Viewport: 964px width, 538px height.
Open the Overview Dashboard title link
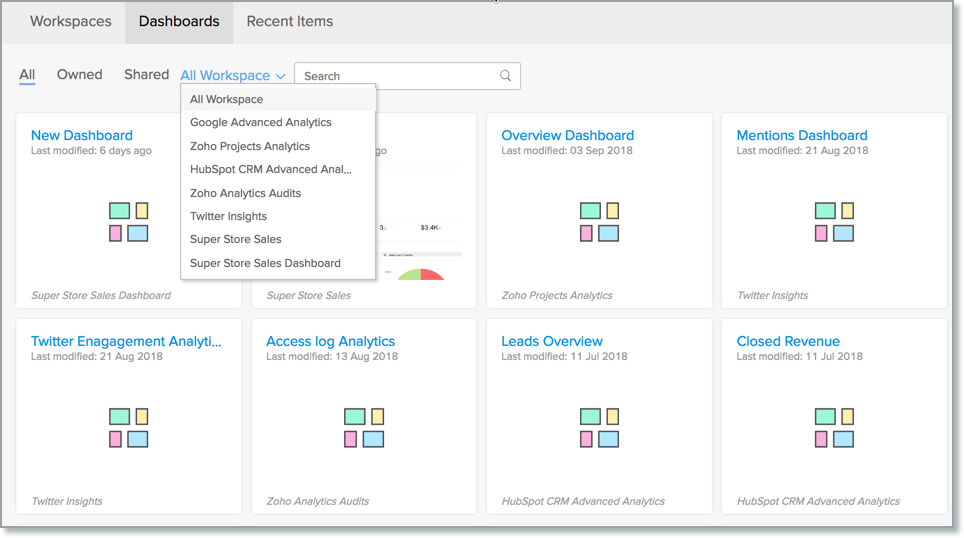pyautogui.click(x=568, y=135)
